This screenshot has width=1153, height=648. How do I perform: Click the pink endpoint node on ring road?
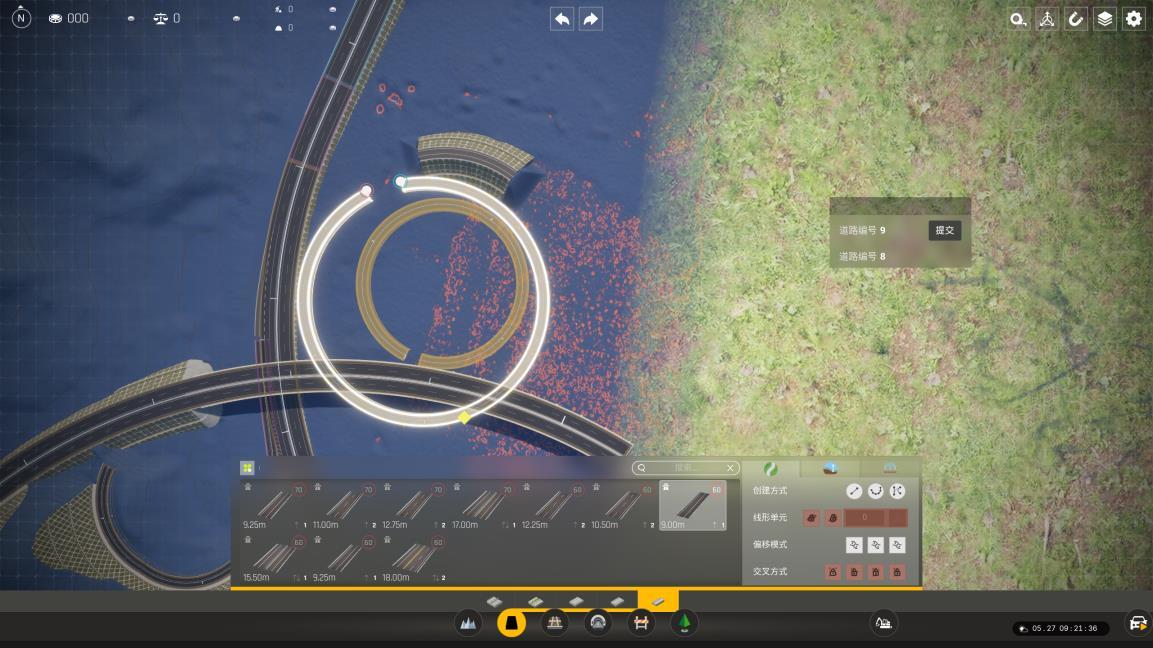[366, 191]
